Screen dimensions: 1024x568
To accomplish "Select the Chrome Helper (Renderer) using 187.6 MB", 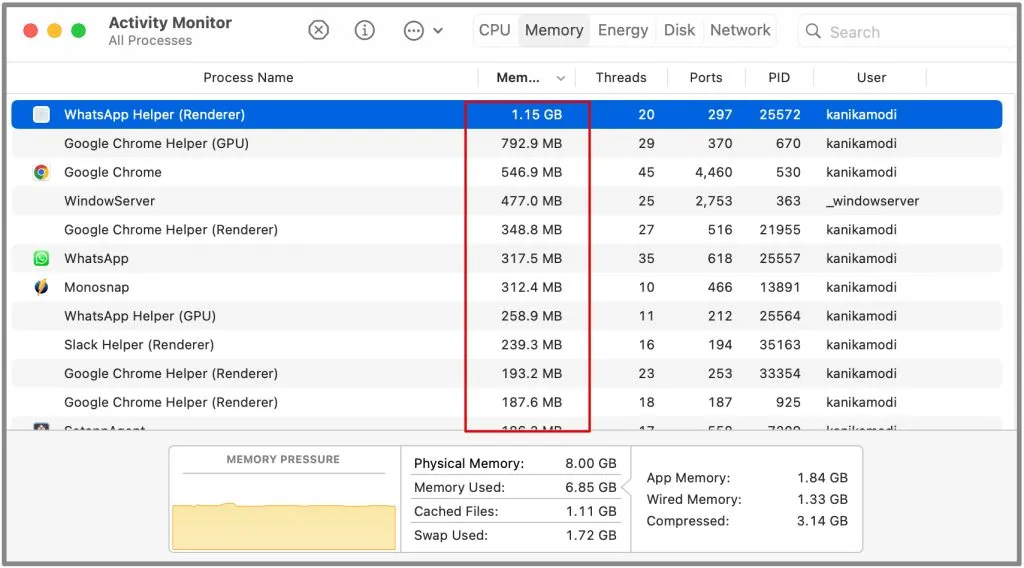I will (x=170, y=402).
